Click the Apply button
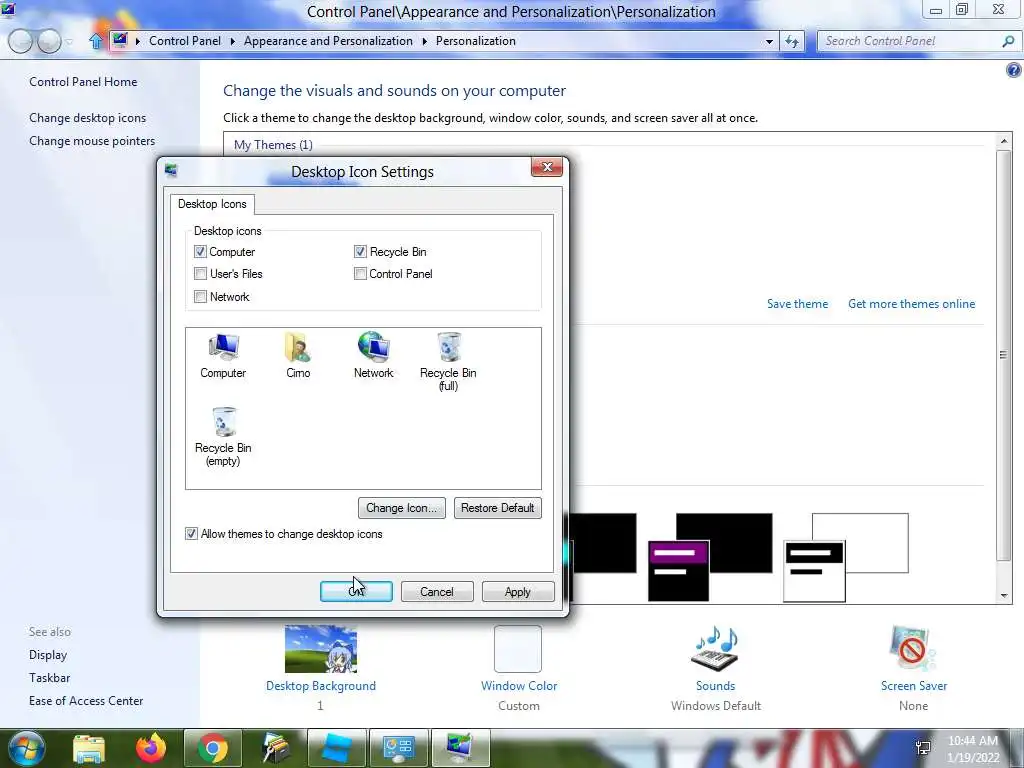Image resolution: width=1024 pixels, height=768 pixels. pyautogui.click(x=518, y=592)
